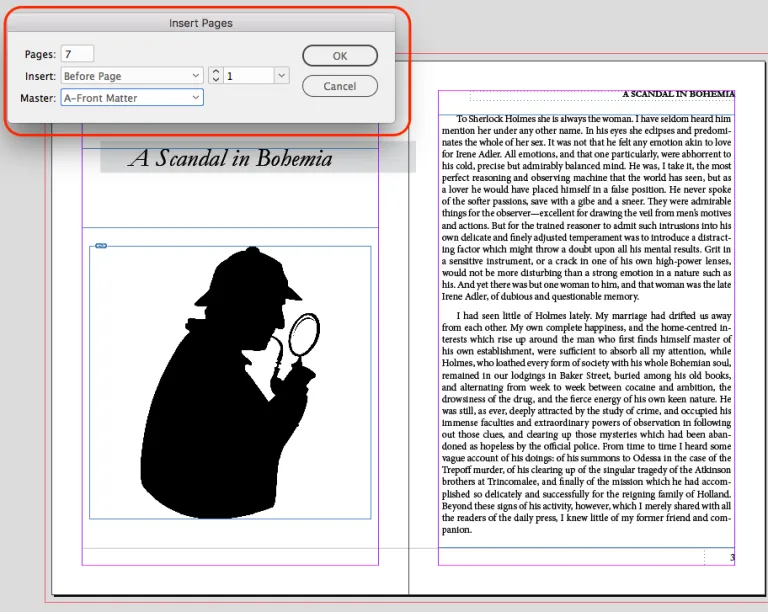This screenshot has width=768, height=612.
Task: Click the 'Insert Pages' dialog title bar
Action: pyautogui.click(x=201, y=23)
